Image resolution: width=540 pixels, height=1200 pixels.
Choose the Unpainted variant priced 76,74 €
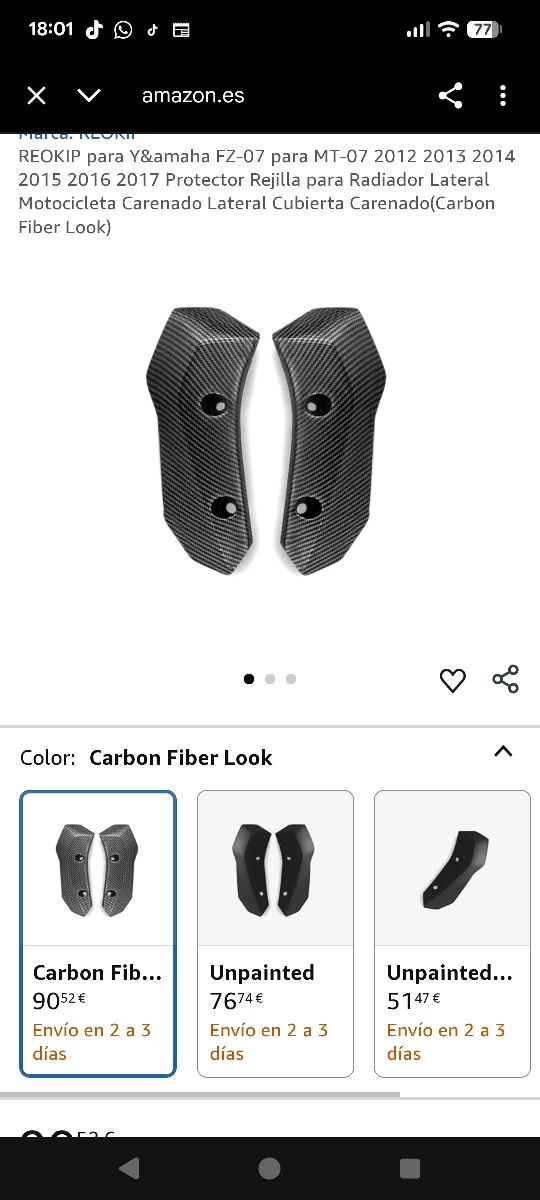tap(275, 933)
